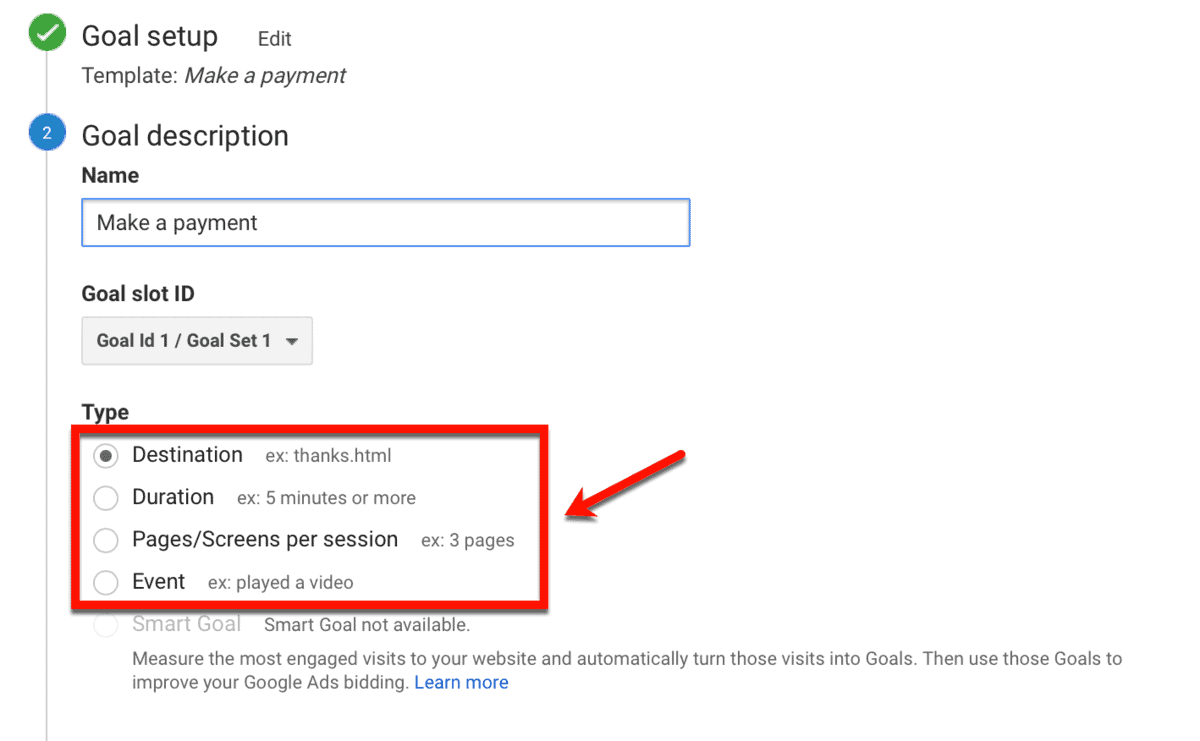The height and width of the screenshot is (741, 1200).
Task: Open the Learn more link
Action: [461, 682]
